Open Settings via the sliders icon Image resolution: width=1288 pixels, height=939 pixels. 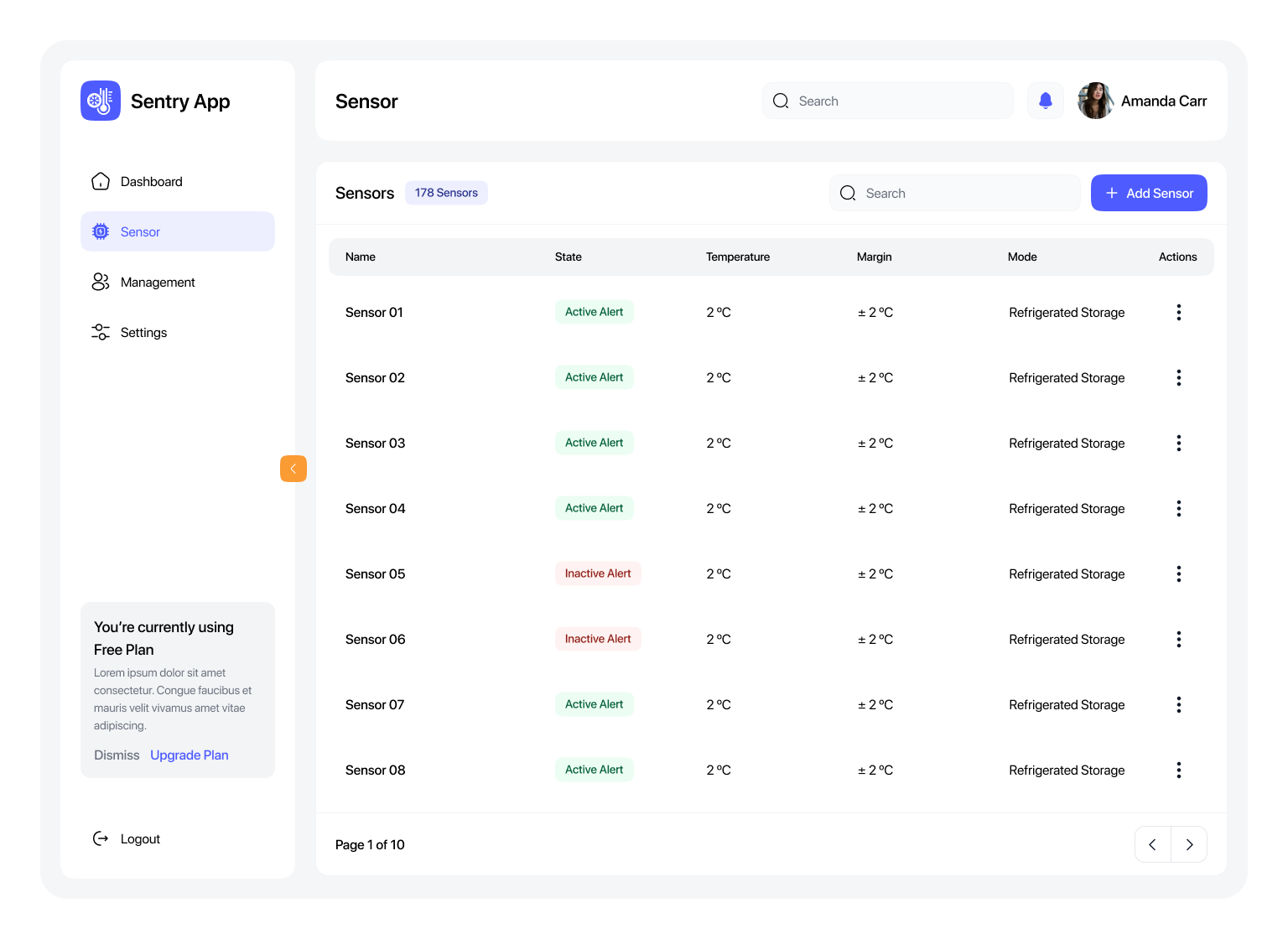pyautogui.click(x=100, y=332)
